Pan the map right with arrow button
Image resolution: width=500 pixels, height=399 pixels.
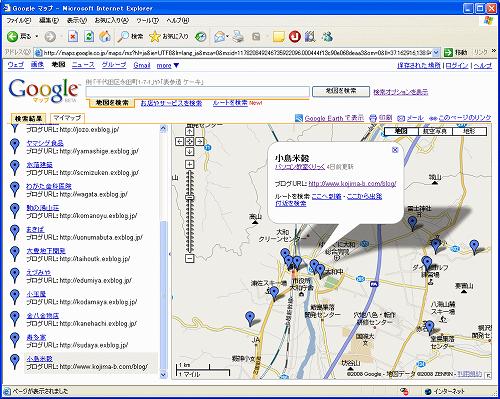pos(199,142)
